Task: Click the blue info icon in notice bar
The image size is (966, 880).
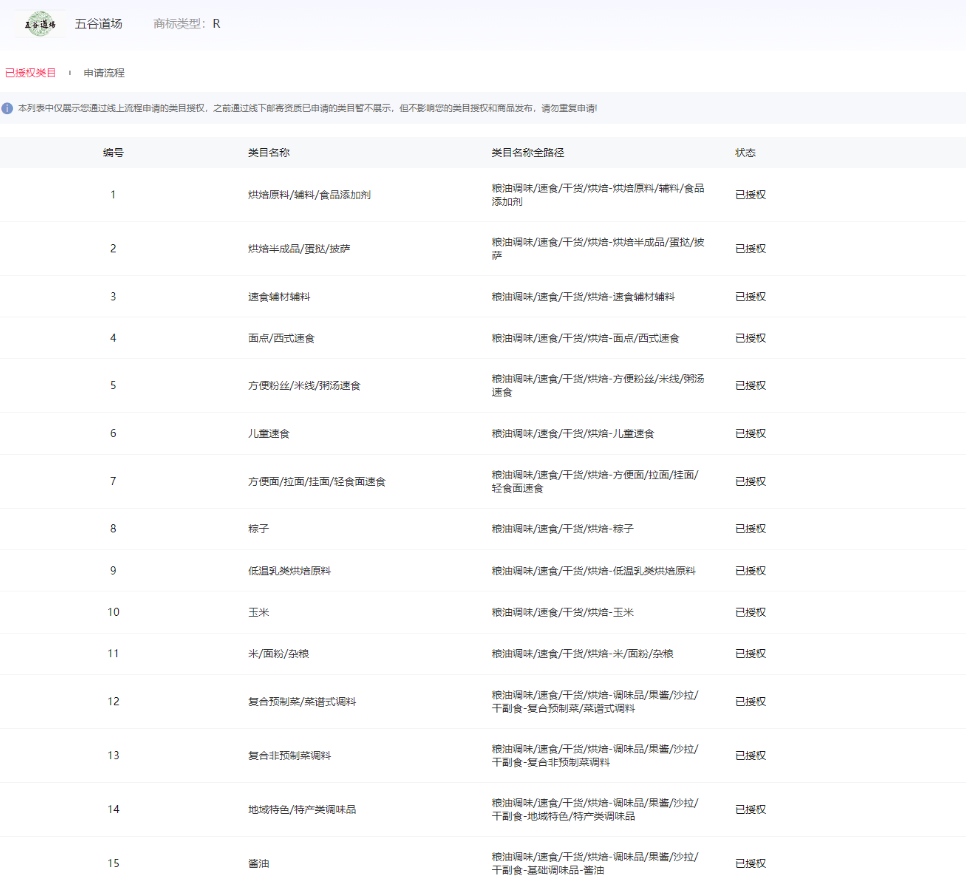Action: [x=8, y=108]
